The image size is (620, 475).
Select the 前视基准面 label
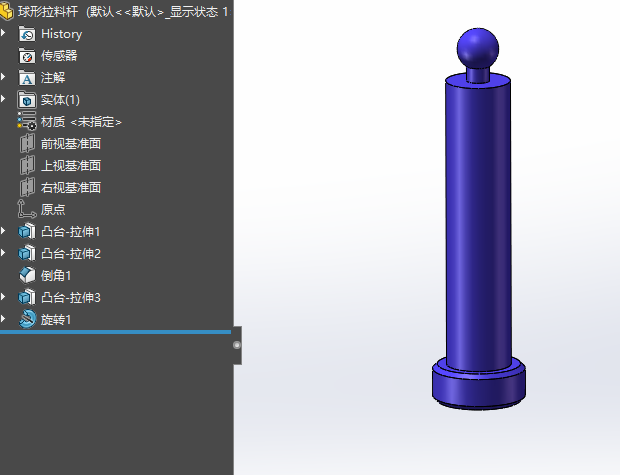coord(71,144)
